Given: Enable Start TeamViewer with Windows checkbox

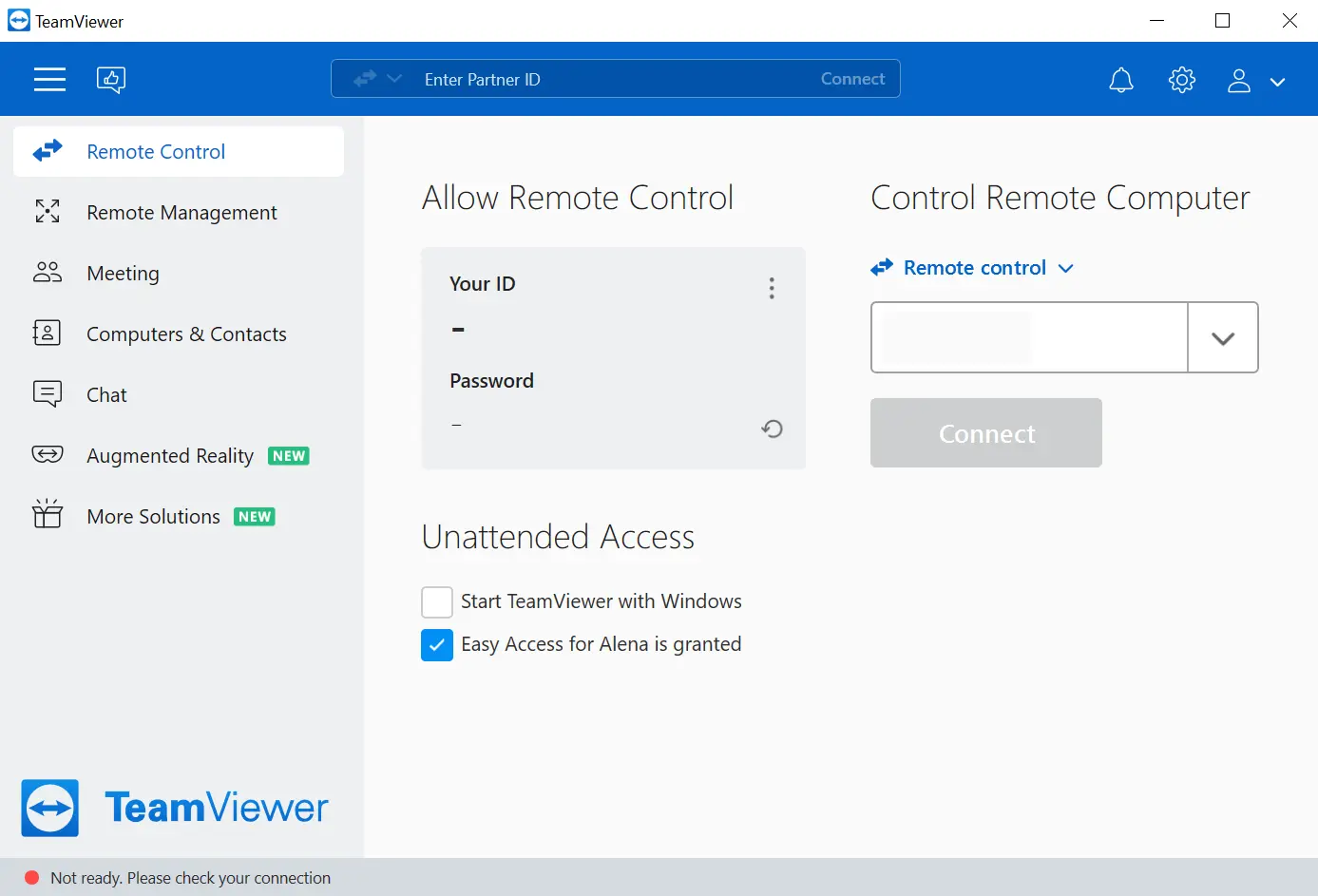Looking at the screenshot, I should (x=437, y=601).
